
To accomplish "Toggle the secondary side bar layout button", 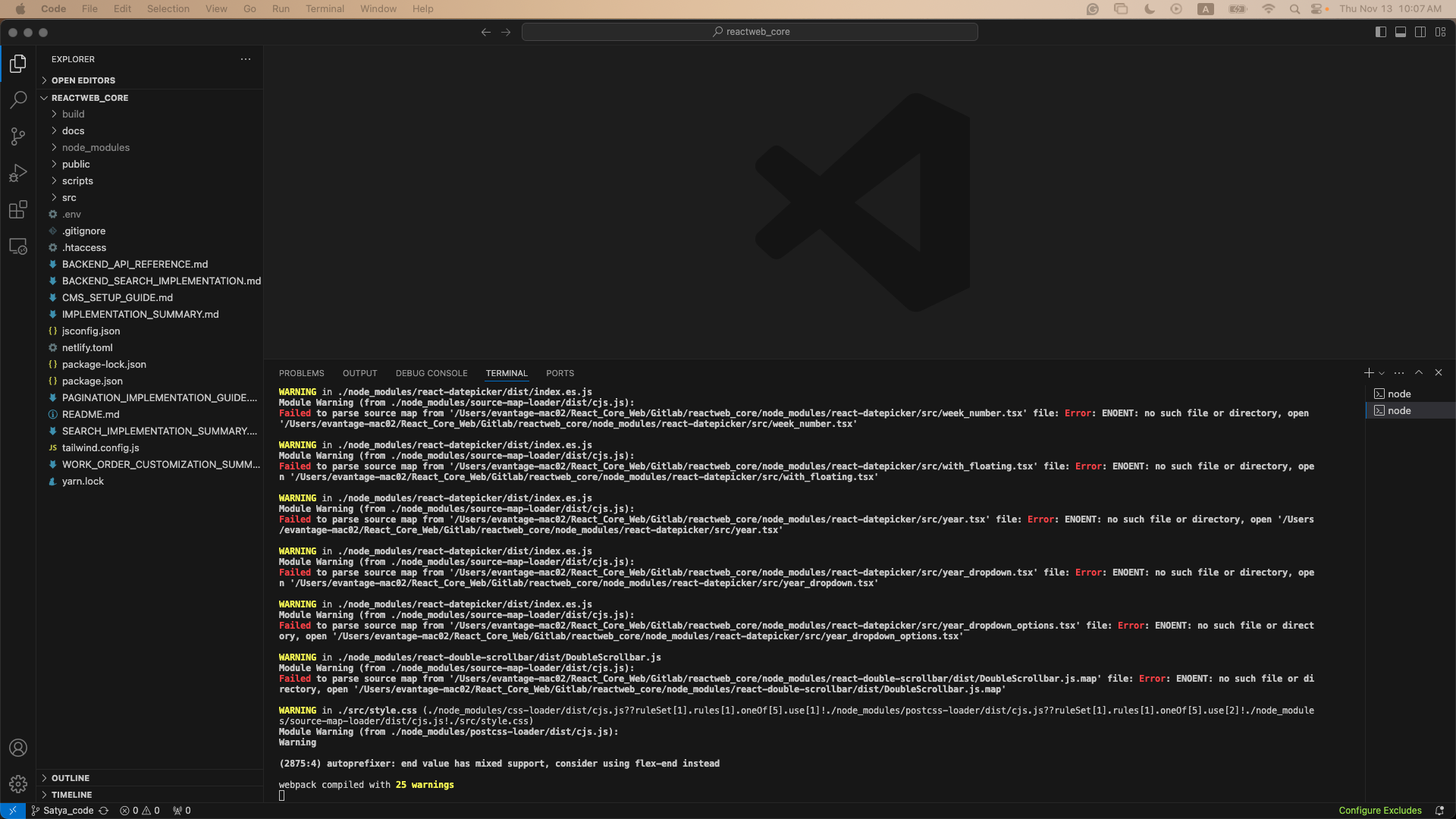I will (x=1420, y=32).
